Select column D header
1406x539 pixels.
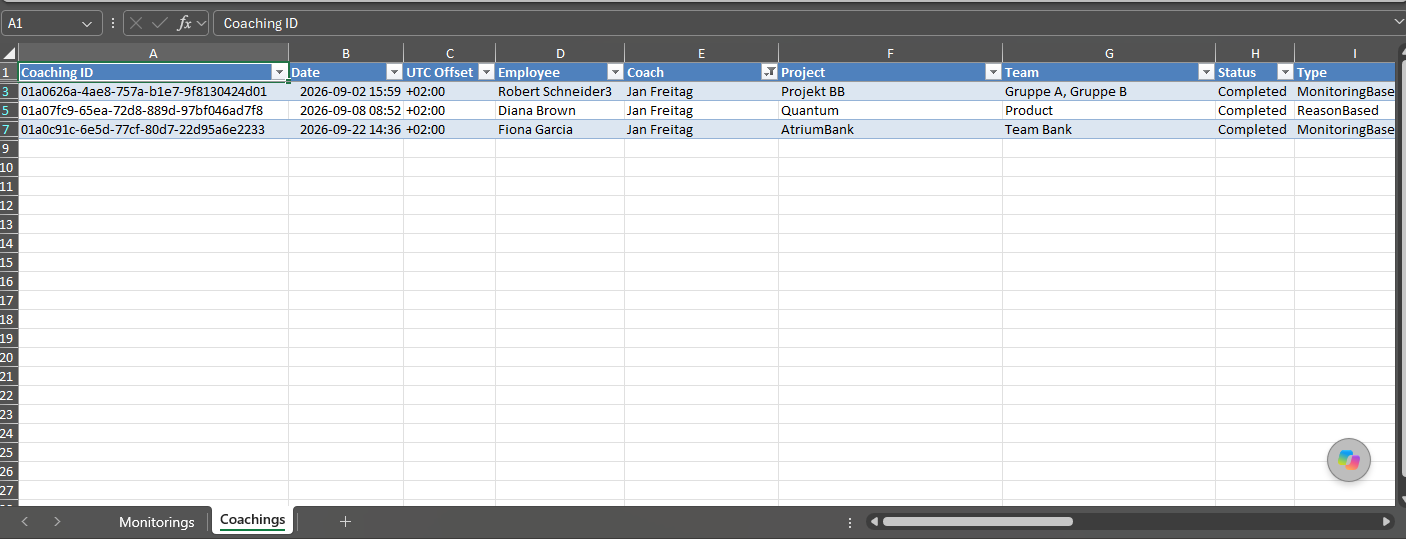560,53
